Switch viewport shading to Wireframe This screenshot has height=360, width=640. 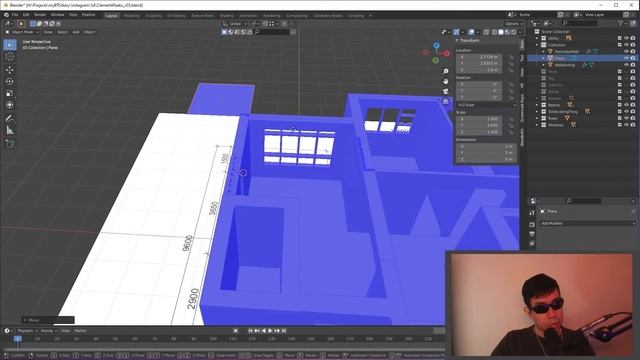[494, 32]
